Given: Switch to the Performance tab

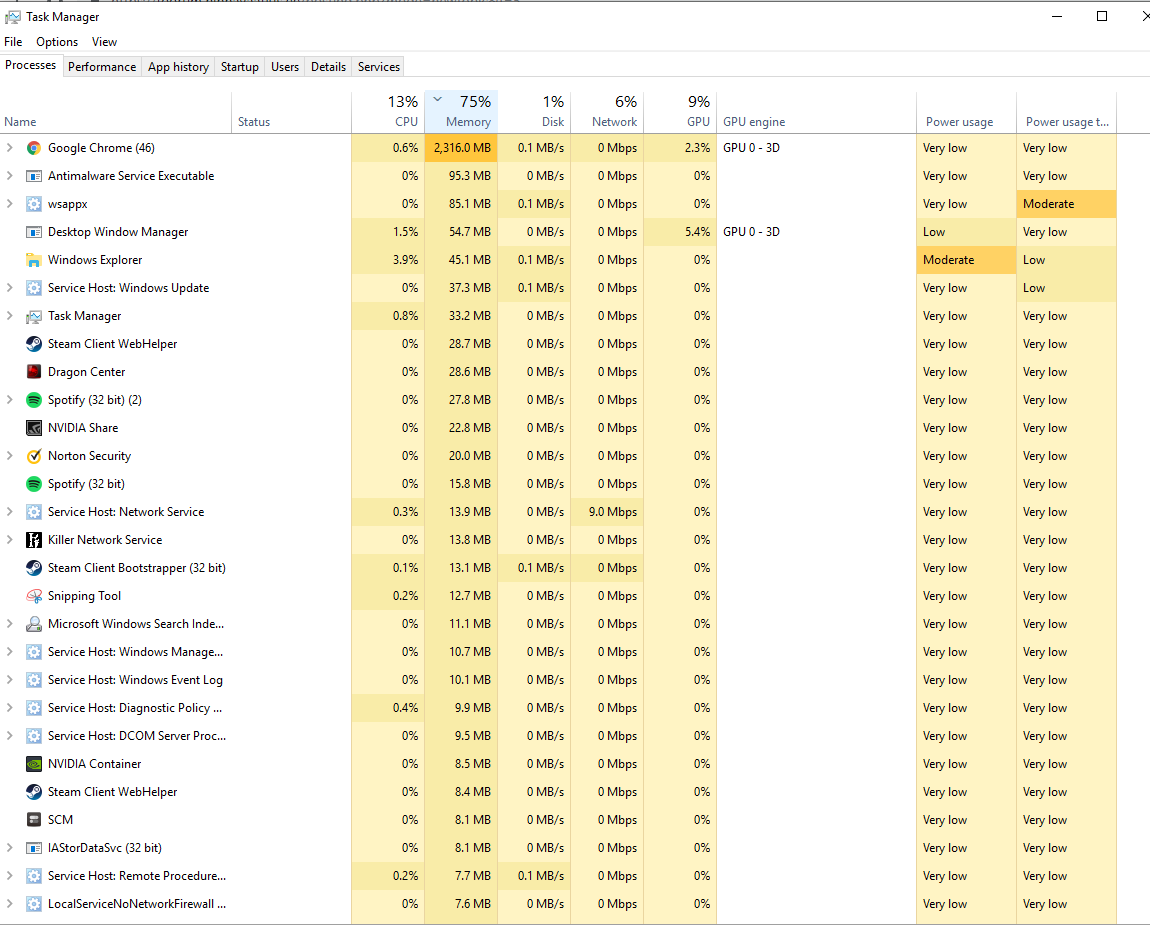Looking at the screenshot, I should point(102,67).
